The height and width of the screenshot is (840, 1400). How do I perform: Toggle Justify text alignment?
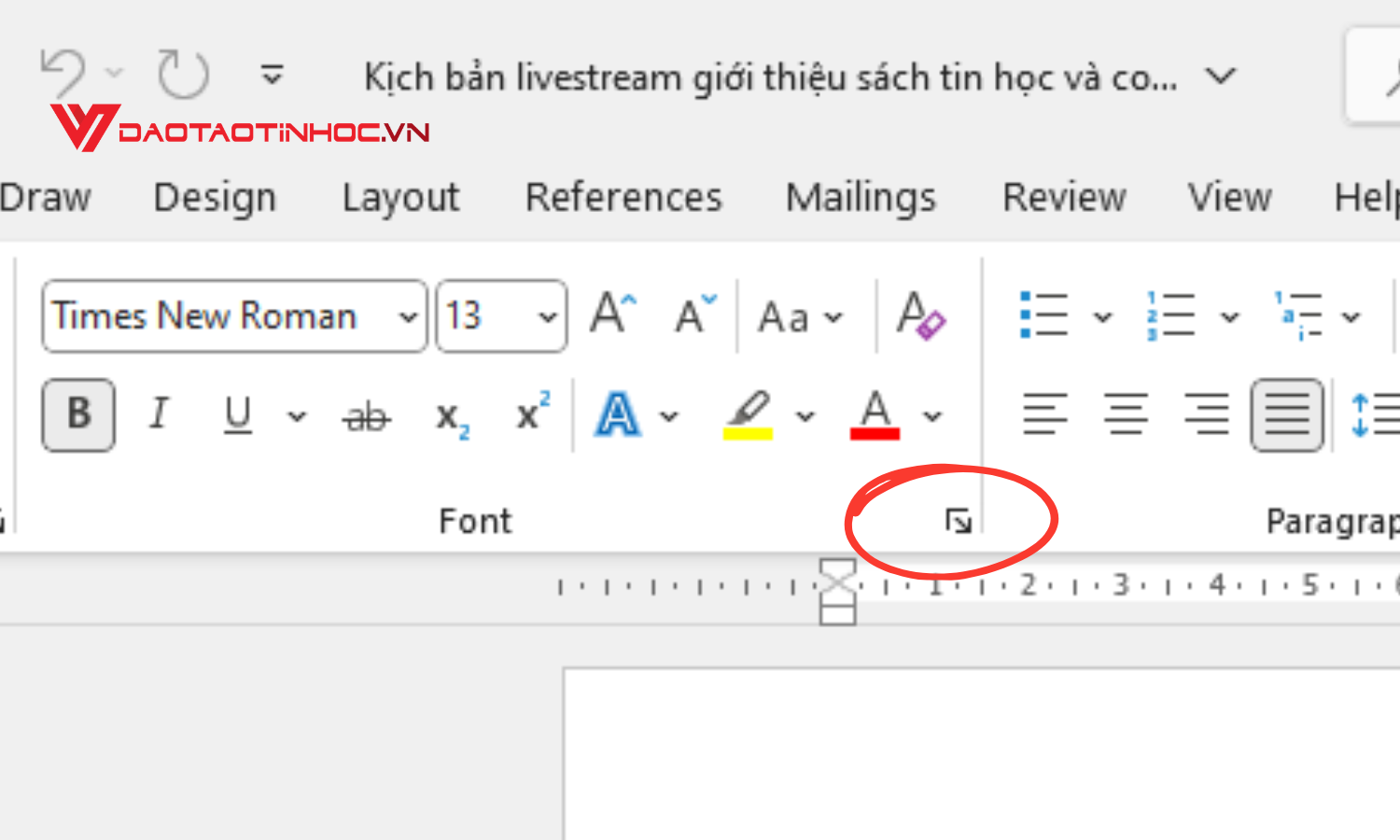click(x=1287, y=414)
